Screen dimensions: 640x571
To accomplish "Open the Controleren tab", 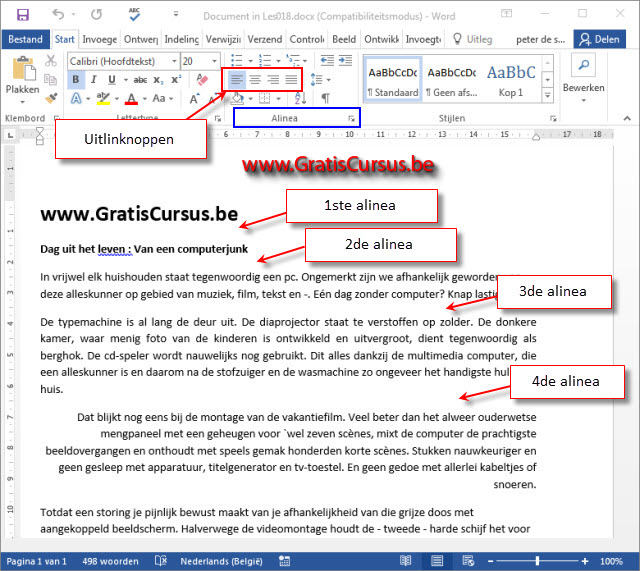I will (x=307, y=40).
